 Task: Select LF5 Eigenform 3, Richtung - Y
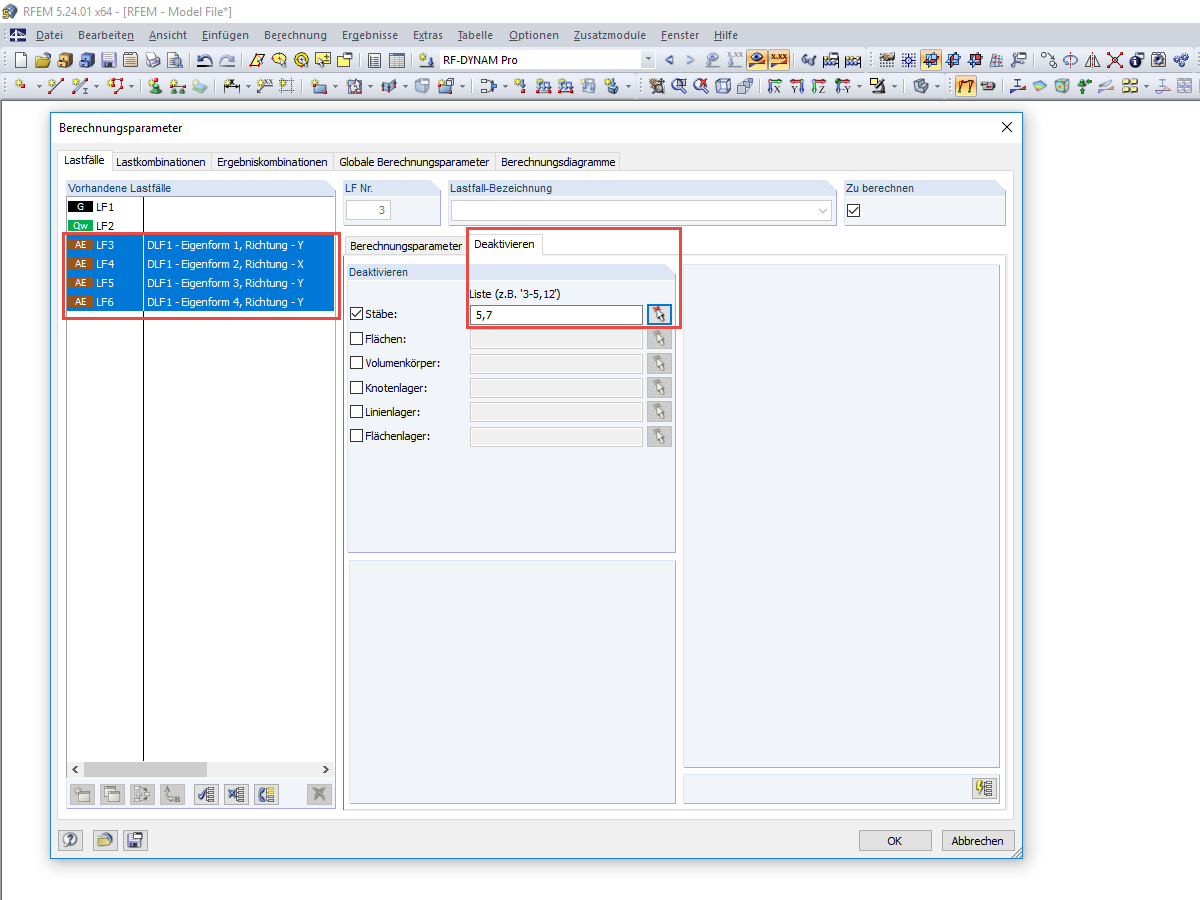pos(200,283)
